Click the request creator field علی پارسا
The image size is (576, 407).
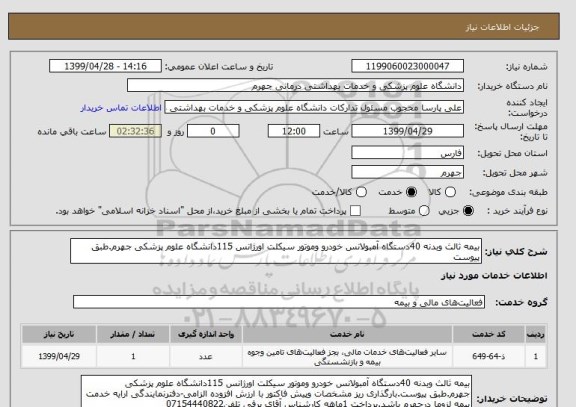314,108
